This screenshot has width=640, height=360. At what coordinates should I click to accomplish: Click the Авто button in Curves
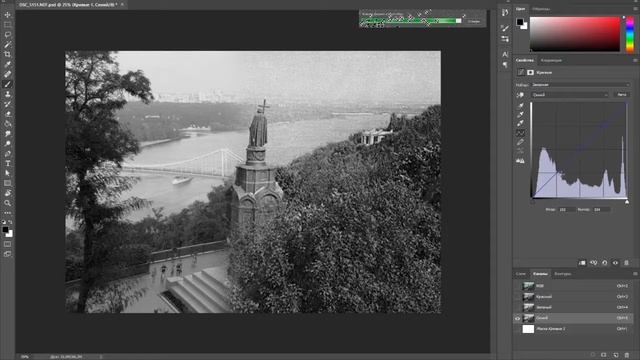(x=622, y=95)
